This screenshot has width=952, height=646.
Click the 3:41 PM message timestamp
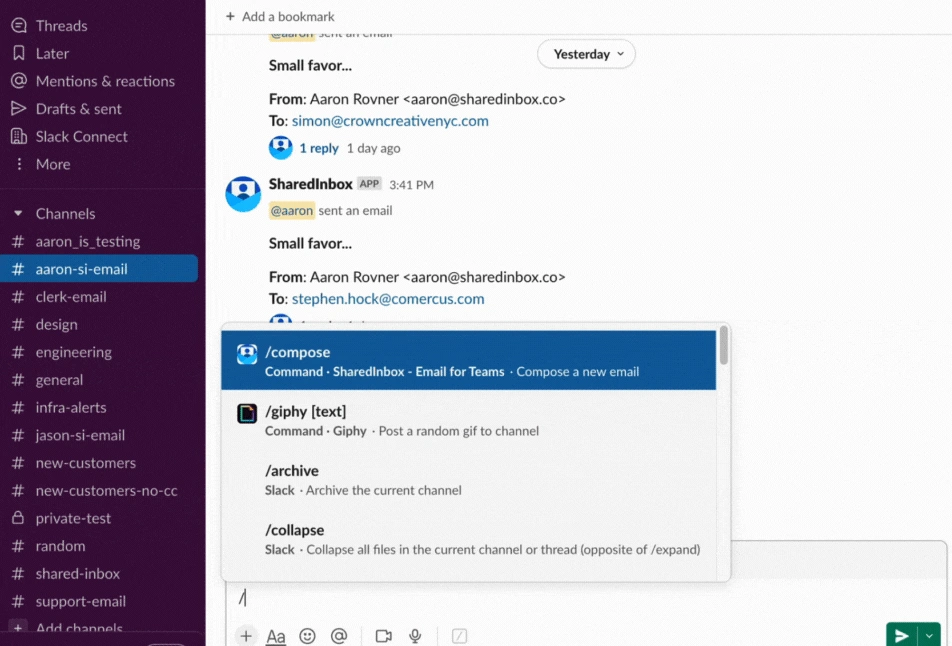point(411,185)
